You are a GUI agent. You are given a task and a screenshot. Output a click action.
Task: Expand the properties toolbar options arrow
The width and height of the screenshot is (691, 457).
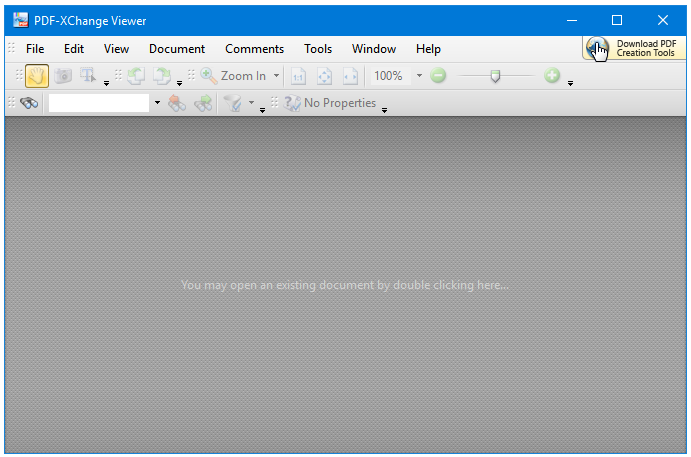[x=384, y=110]
